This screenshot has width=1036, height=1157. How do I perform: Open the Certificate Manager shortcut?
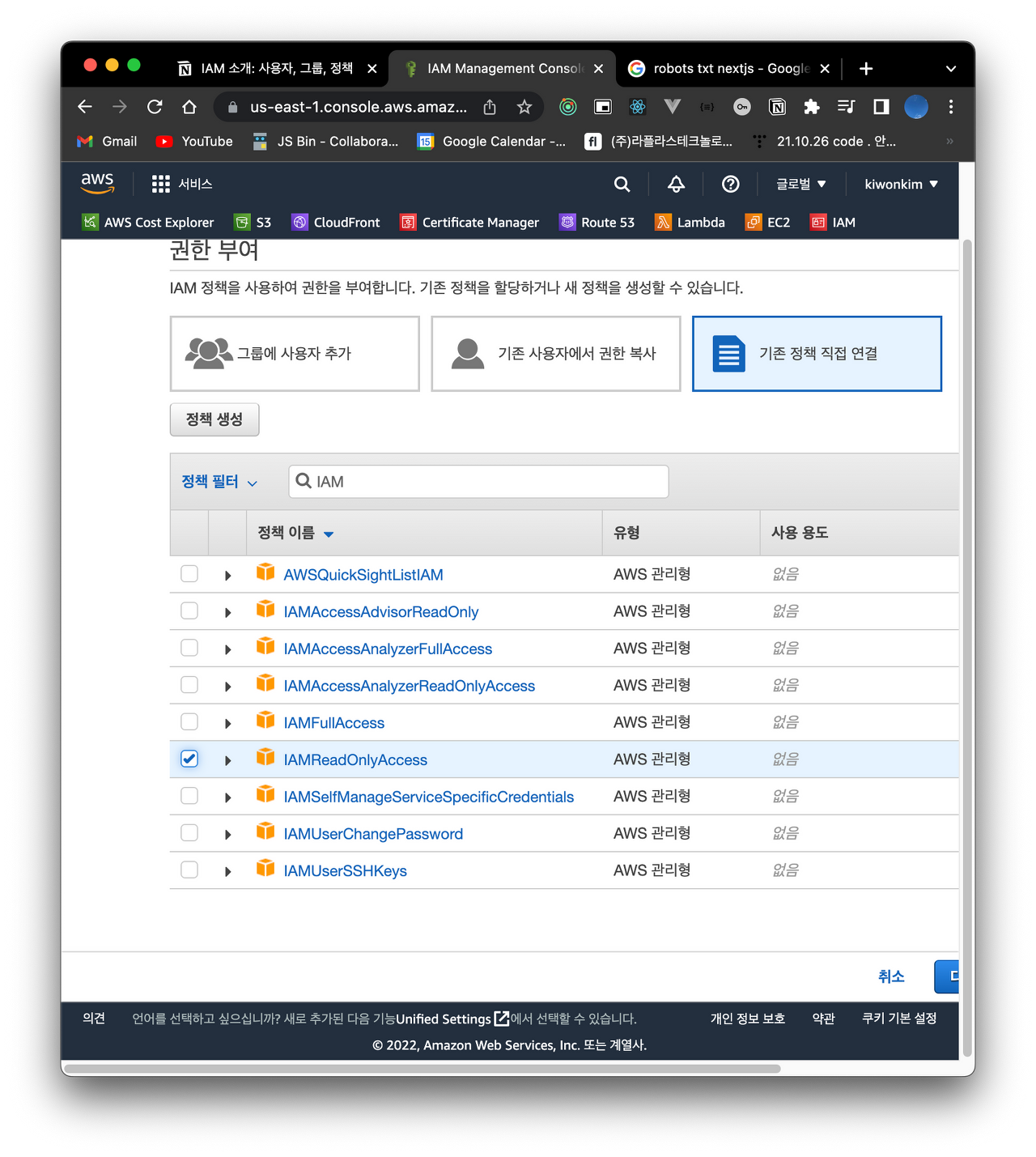469,222
